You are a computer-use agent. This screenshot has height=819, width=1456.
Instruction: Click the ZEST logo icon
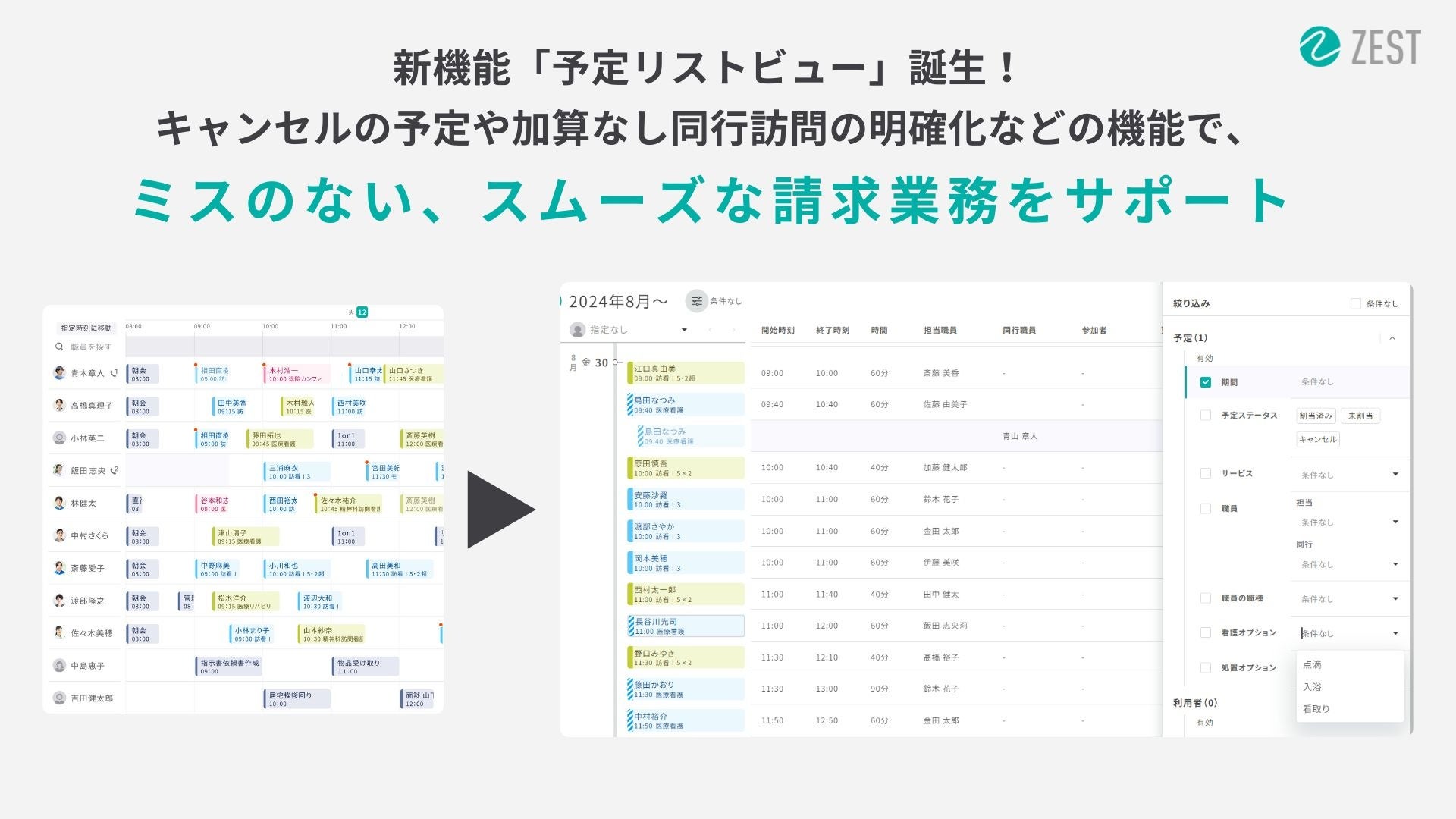(1320, 47)
